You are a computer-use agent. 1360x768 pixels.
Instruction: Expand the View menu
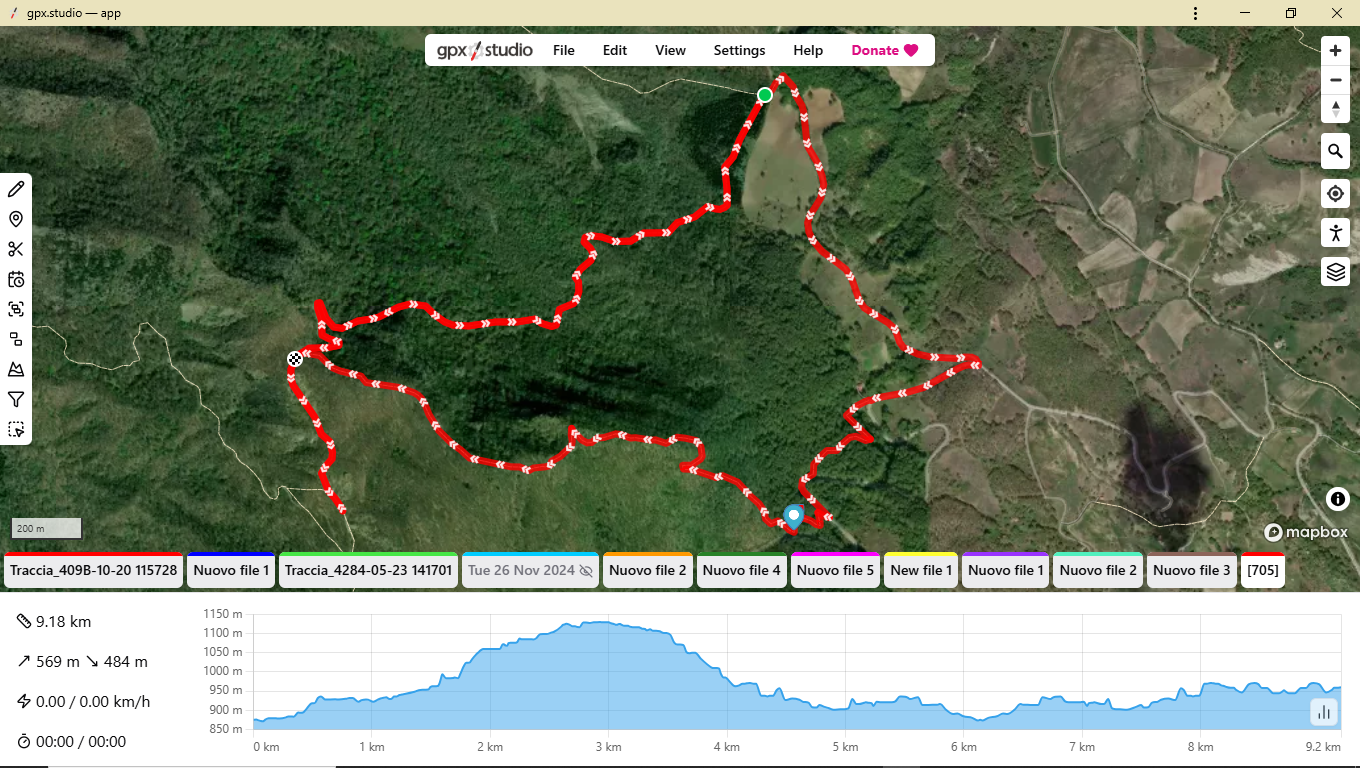click(670, 50)
